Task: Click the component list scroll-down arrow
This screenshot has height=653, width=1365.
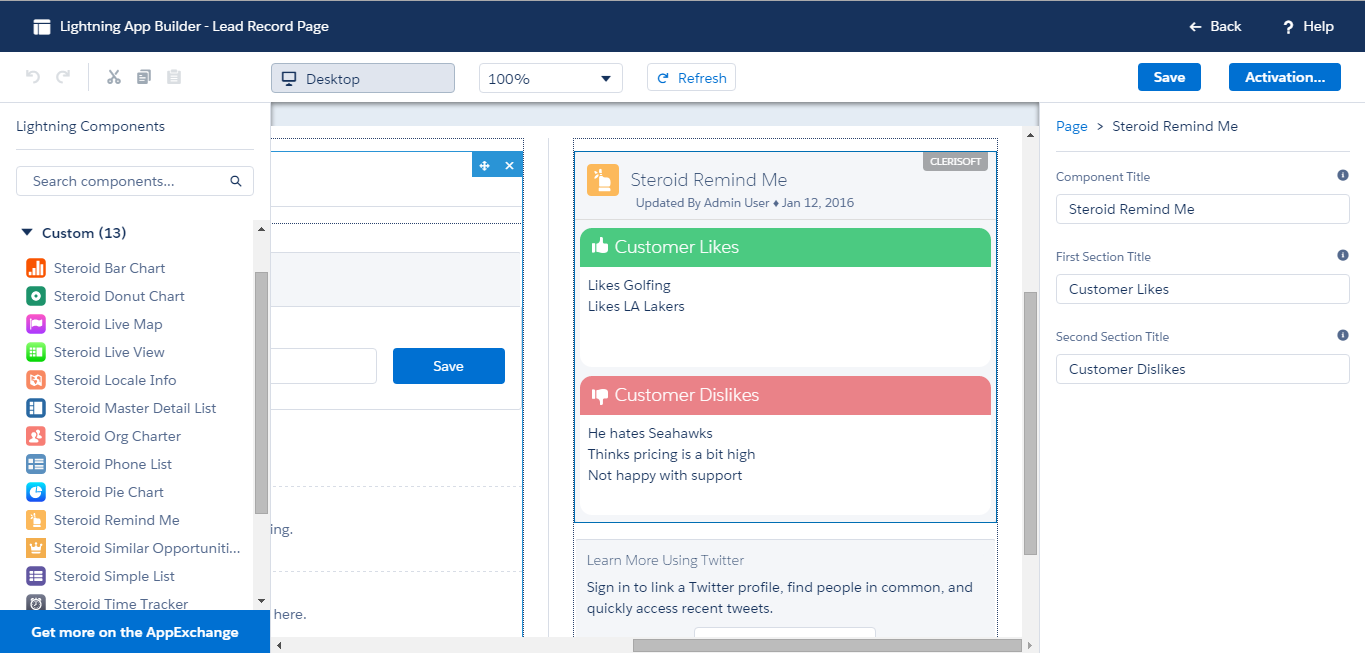Action: click(x=261, y=601)
